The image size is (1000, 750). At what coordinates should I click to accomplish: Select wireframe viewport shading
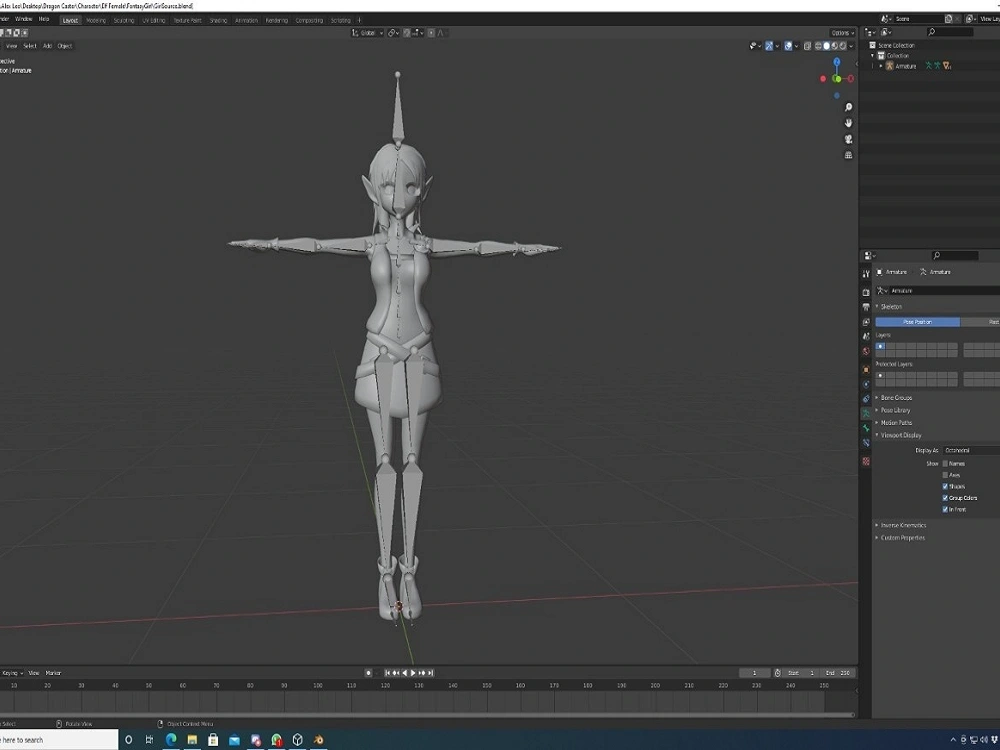(x=818, y=46)
